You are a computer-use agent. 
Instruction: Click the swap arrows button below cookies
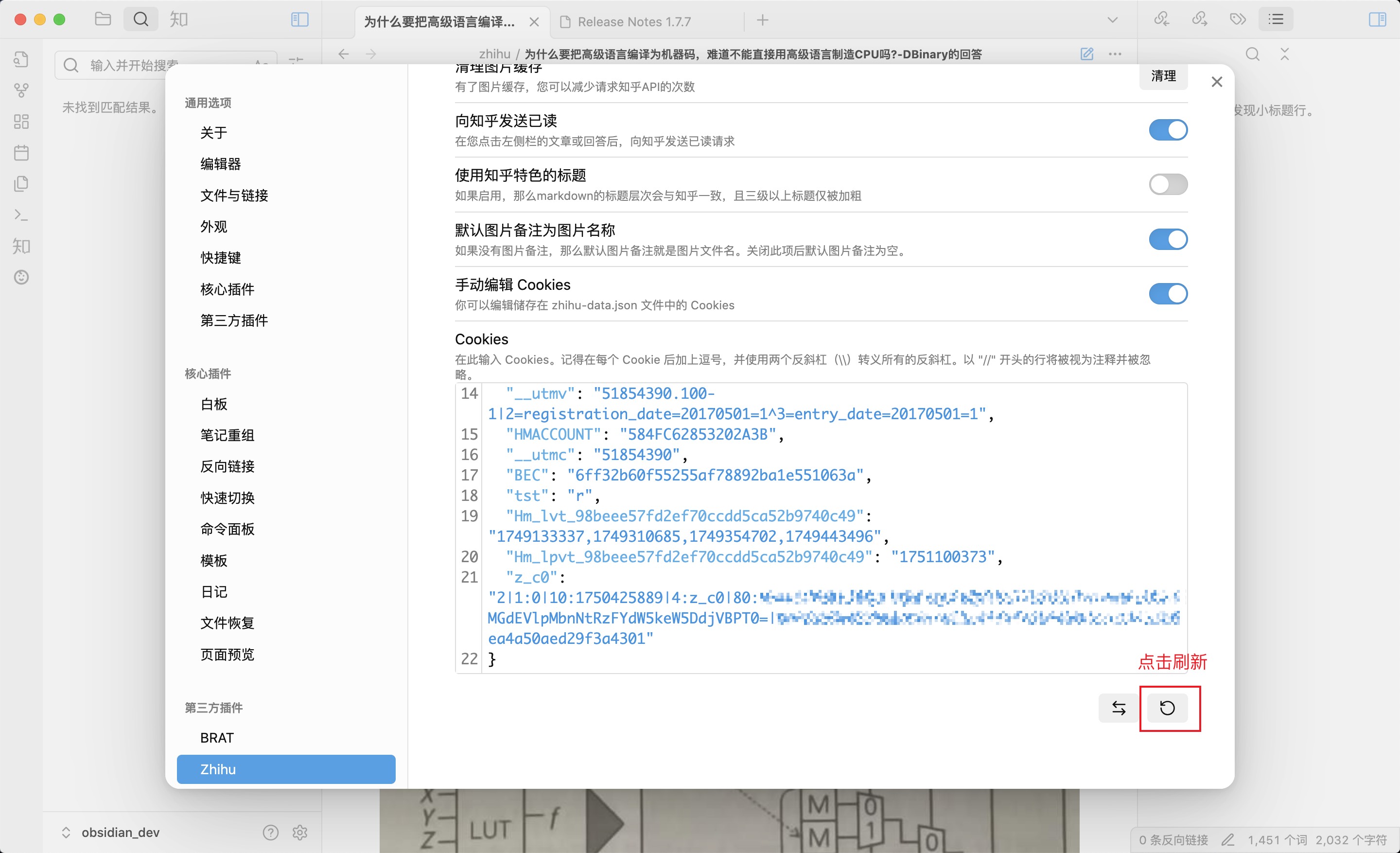coord(1118,708)
